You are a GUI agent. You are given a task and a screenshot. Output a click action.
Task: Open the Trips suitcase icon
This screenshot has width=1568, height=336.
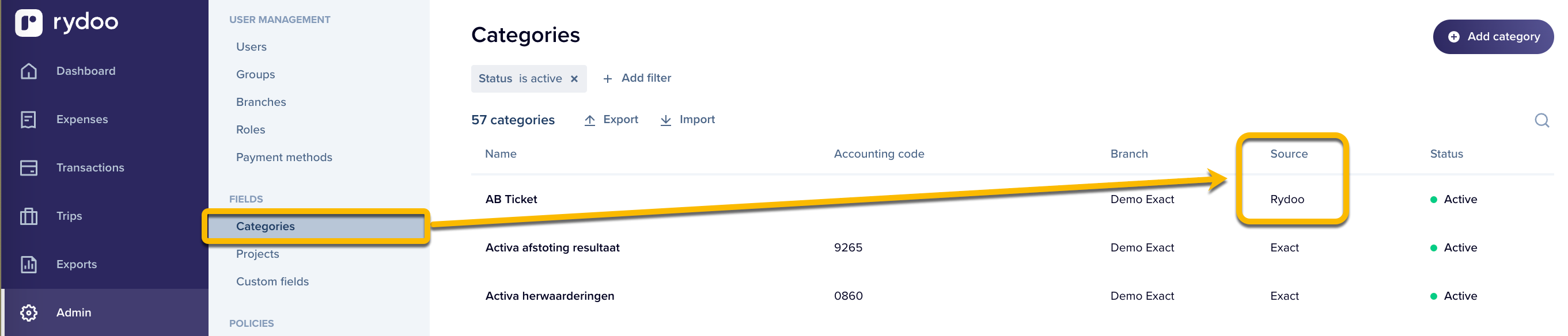click(x=29, y=216)
